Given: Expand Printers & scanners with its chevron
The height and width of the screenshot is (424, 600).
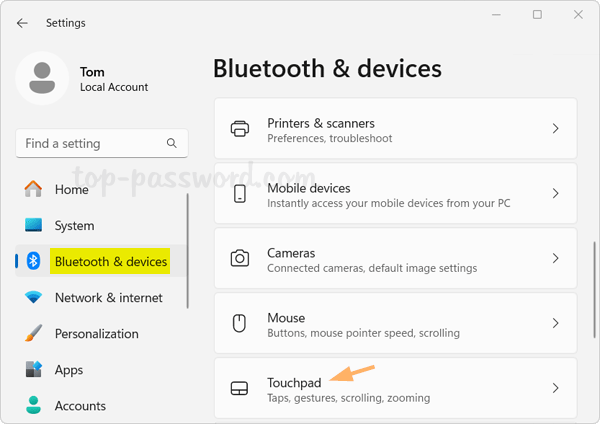Looking at the screenshot, I should (x=556, y=129).
